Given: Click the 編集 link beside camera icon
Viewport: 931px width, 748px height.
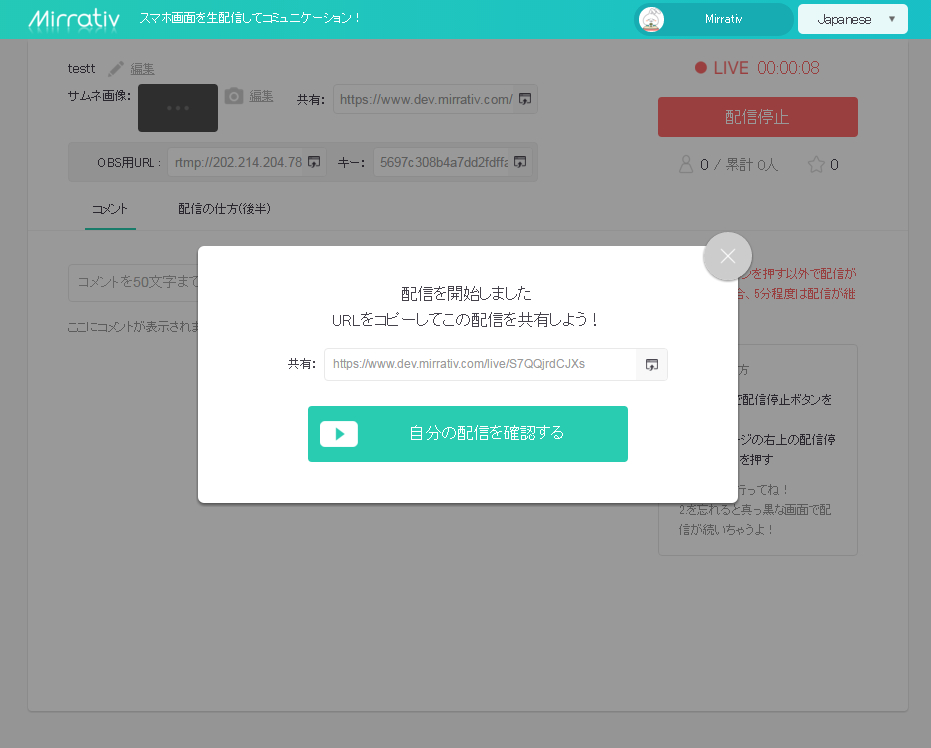Looking at the screenshot, I should click(x=261, y=96).
